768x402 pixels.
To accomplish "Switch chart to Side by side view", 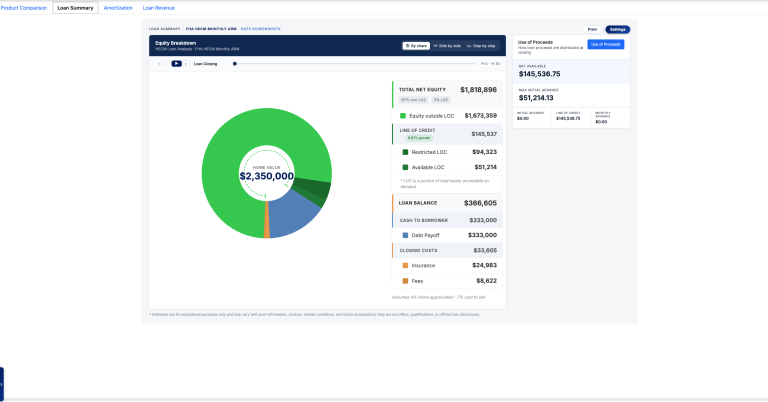I will pos(447,46).
